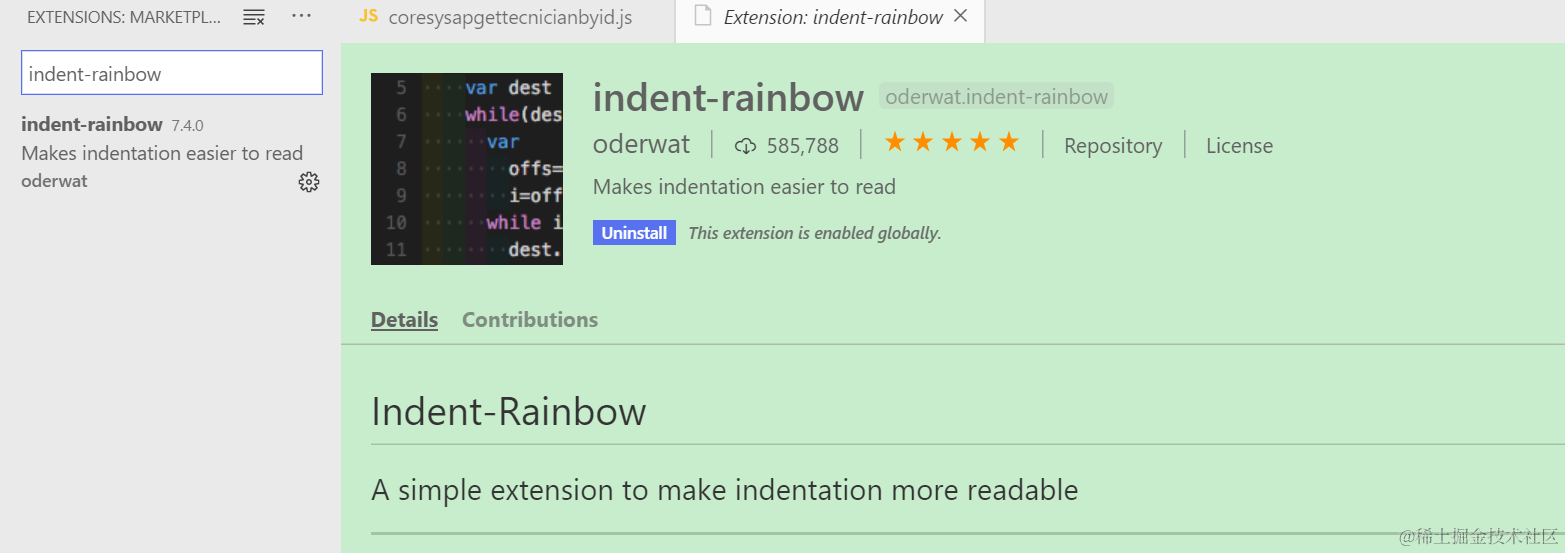Click the document icon on the Extension tab
Image resolution: width=1565 pixels, height=553 pixels.
pyautogui.click(x=703, y=17)
